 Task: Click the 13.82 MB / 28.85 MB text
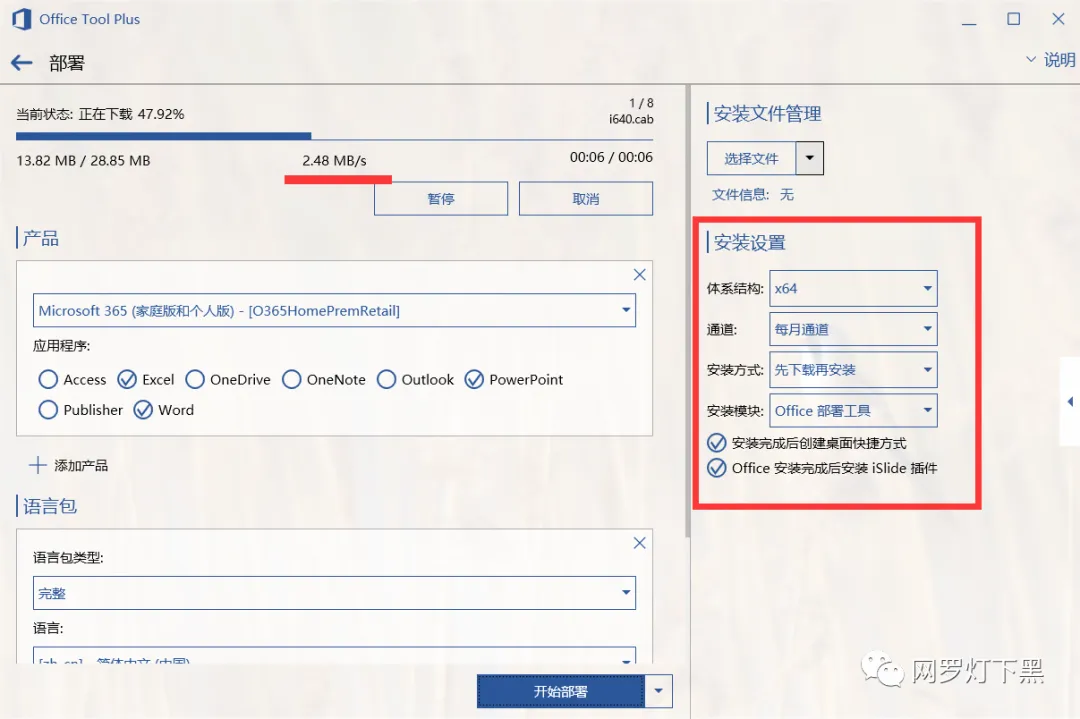click(83, 160)
